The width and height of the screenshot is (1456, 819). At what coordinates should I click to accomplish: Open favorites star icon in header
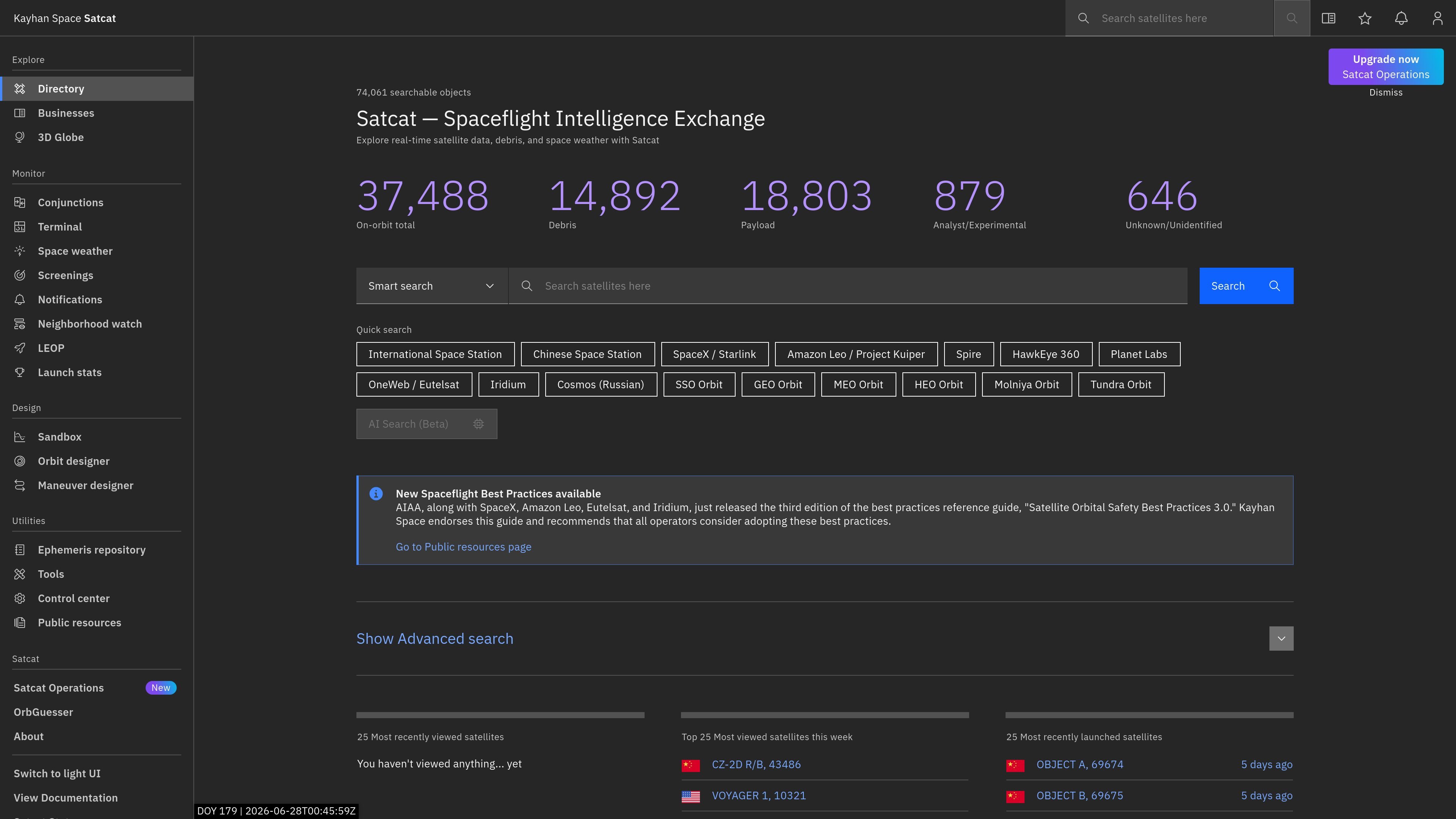pos(1365,18)
